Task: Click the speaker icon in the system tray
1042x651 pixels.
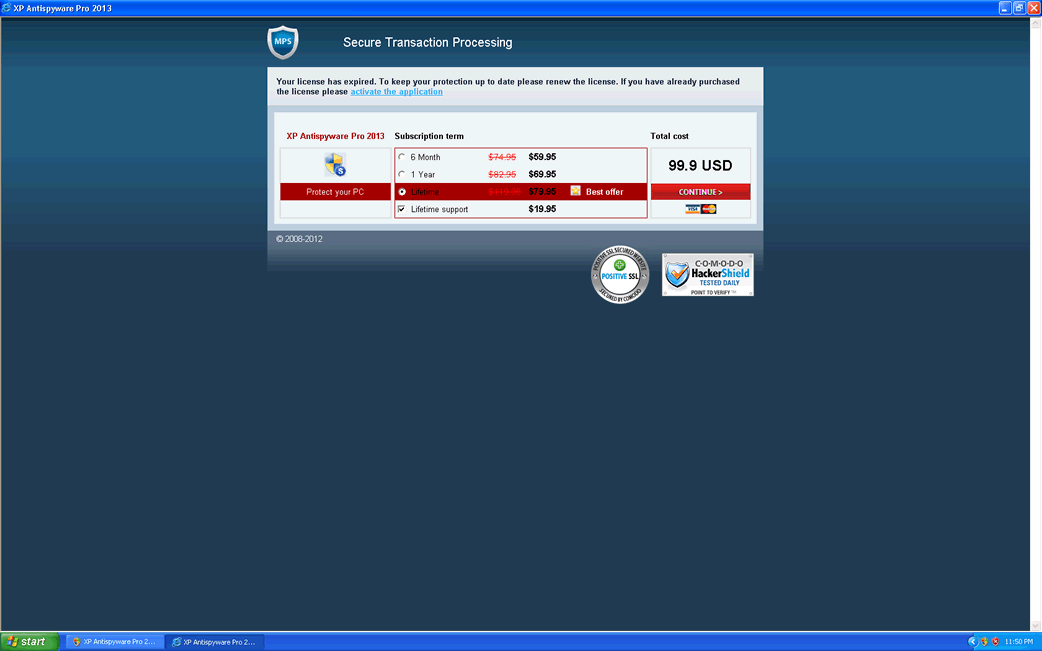Action: pos(973,641)
